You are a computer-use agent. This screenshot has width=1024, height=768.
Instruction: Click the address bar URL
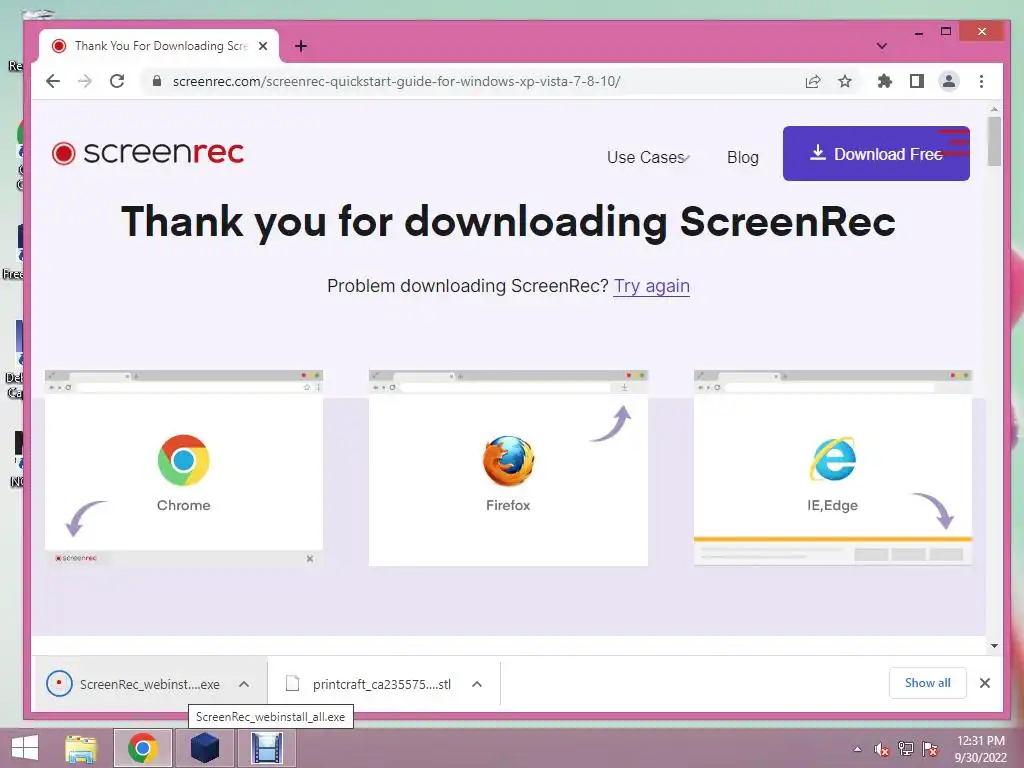(396, 81)
